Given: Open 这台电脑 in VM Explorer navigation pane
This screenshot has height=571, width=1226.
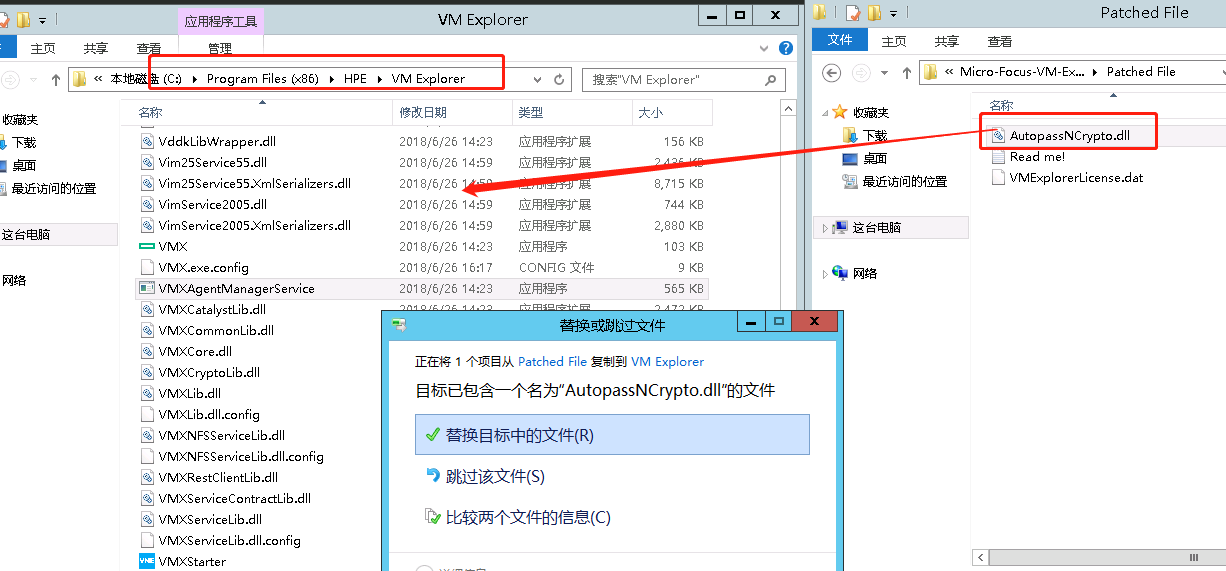Looking at the screenshot, I should click(26, 235).
